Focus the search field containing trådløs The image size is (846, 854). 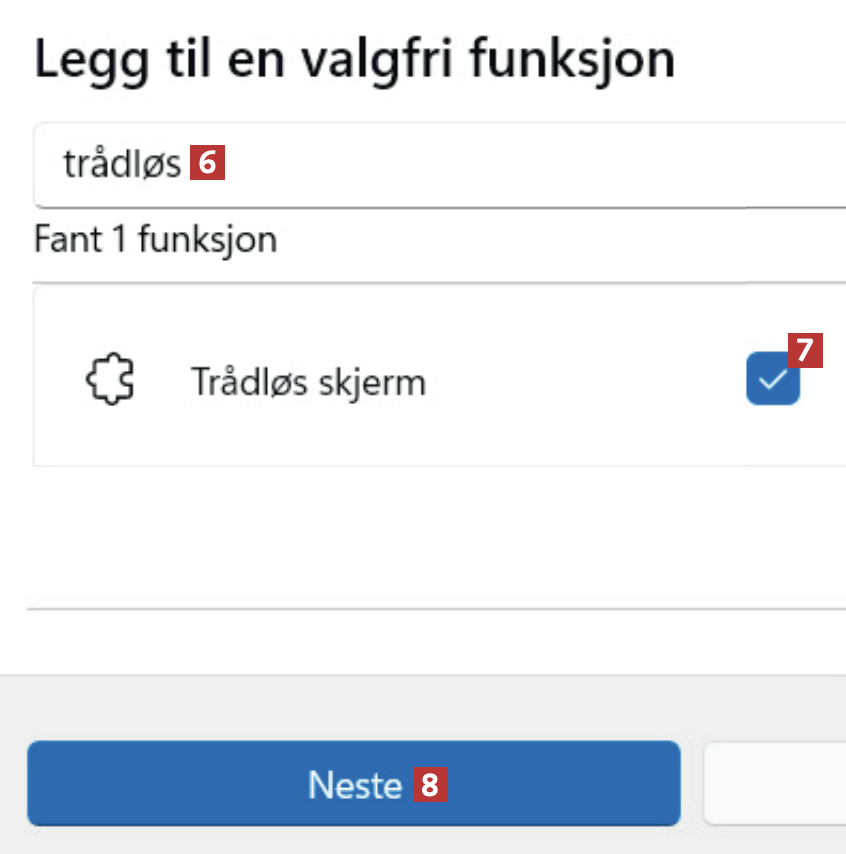(x=500, y=163)
